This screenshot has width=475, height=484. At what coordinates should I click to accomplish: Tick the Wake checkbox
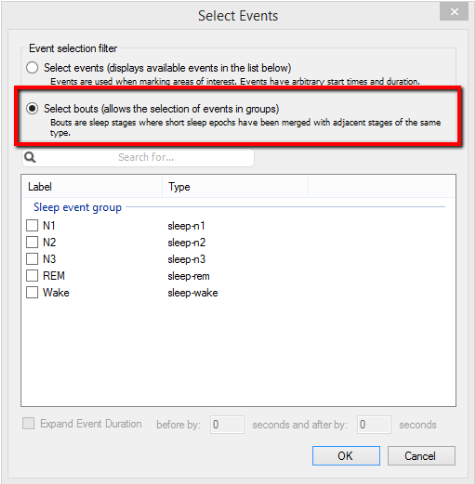tap(32, 292)
